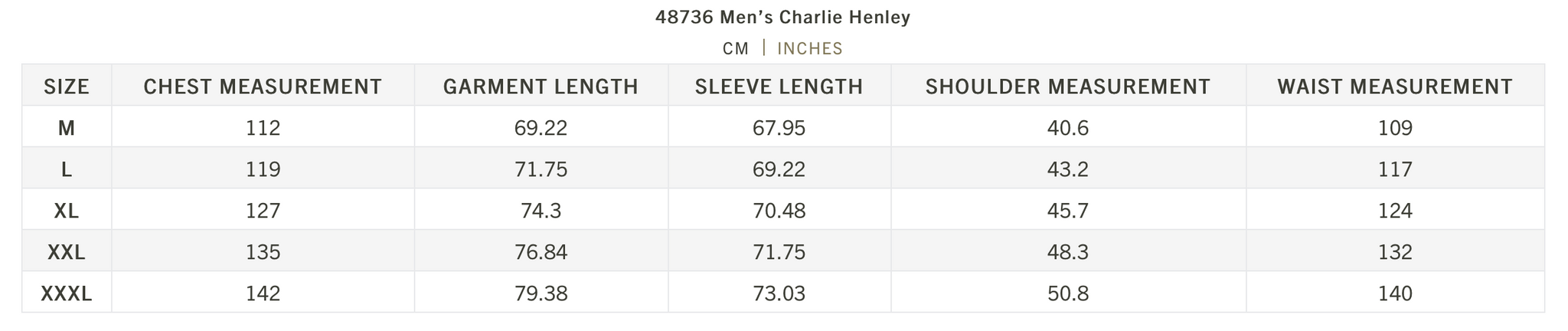
Task: Click the CHEST MEASUREMENT column header
Action: [x=263, y=87]
